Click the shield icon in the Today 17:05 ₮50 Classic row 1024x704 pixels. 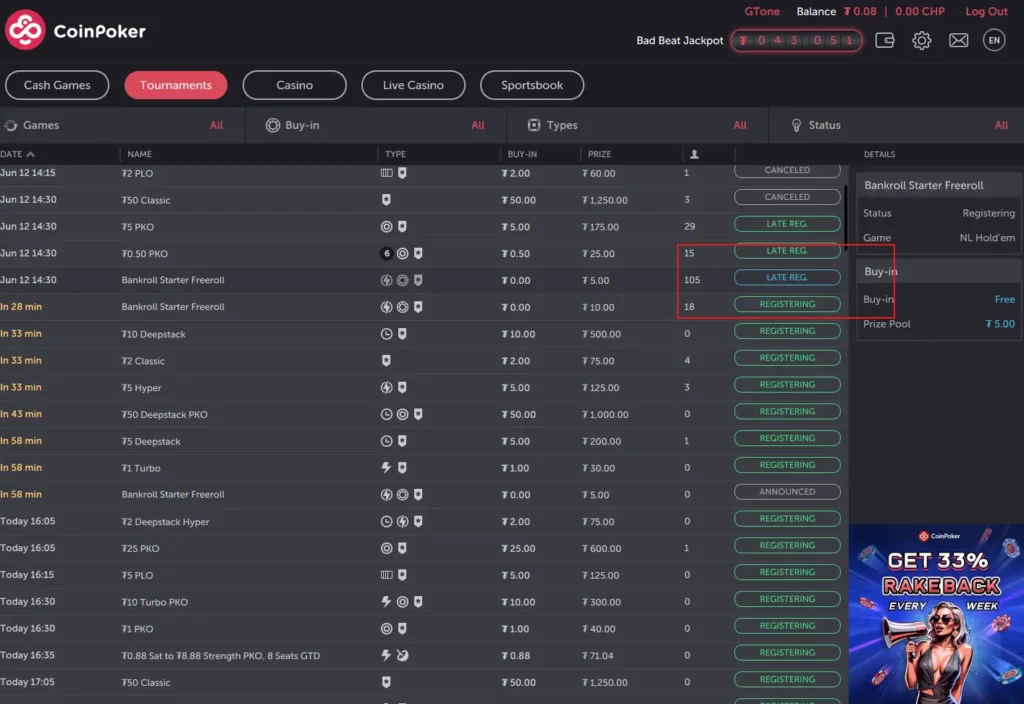387,682
